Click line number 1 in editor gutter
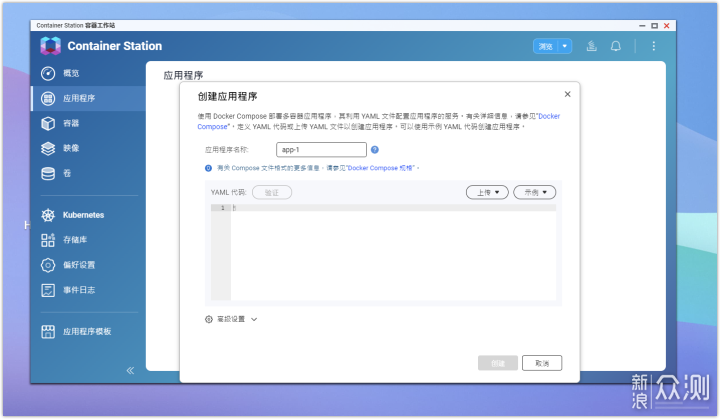720x419 pixels. [x=223, y=208]
